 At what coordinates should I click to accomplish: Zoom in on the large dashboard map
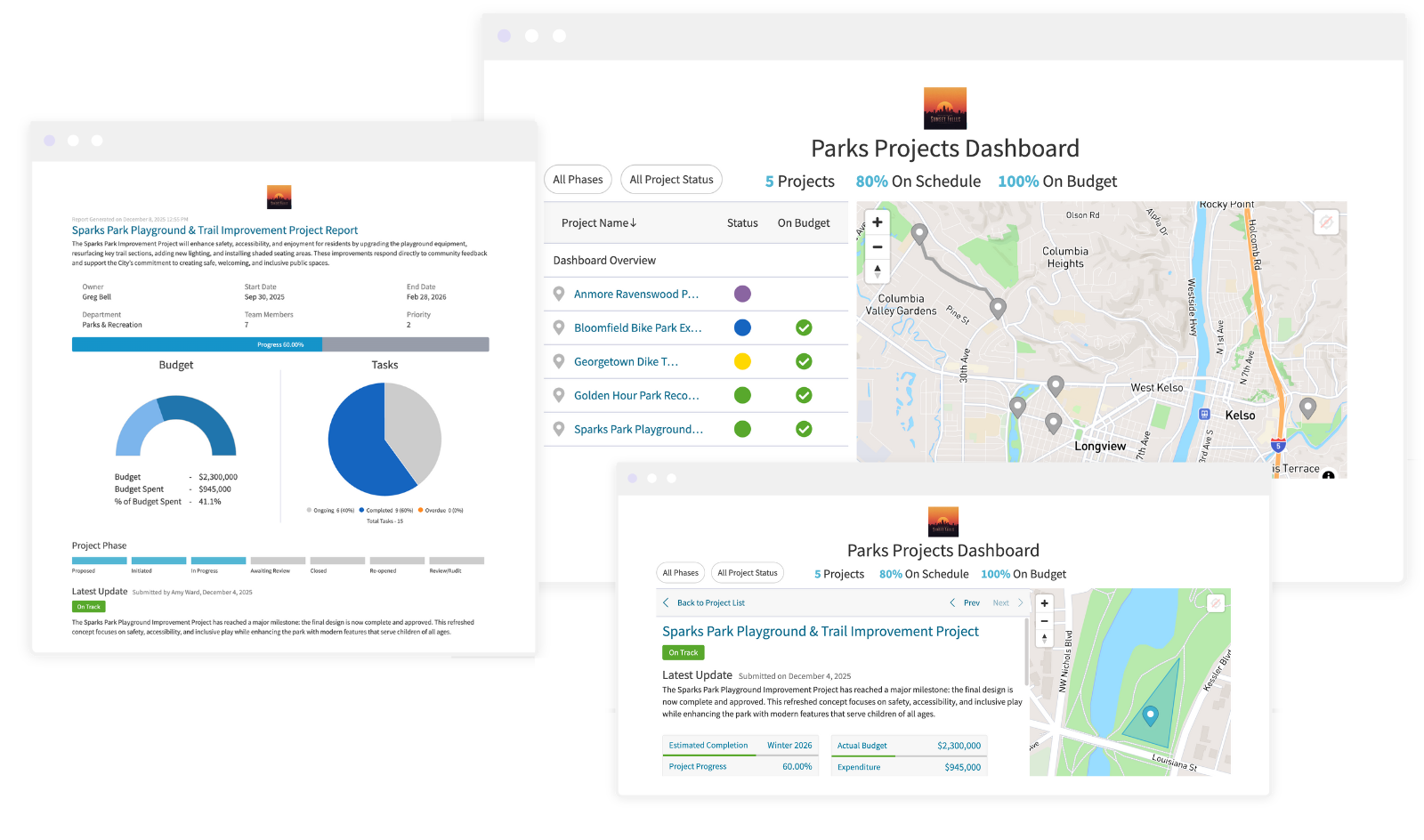click(x=878, y=222)
